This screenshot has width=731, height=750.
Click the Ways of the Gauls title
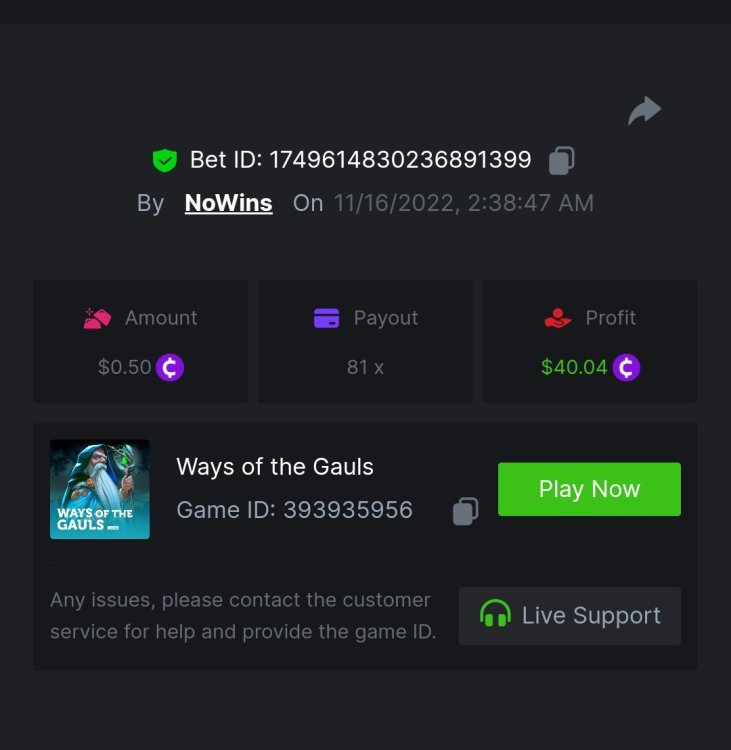275,466
